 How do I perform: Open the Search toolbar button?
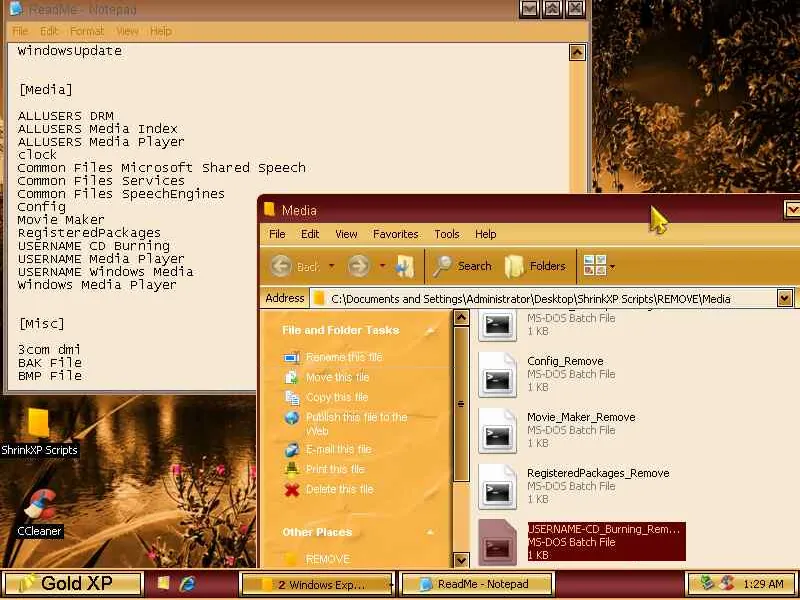[462, 266]
